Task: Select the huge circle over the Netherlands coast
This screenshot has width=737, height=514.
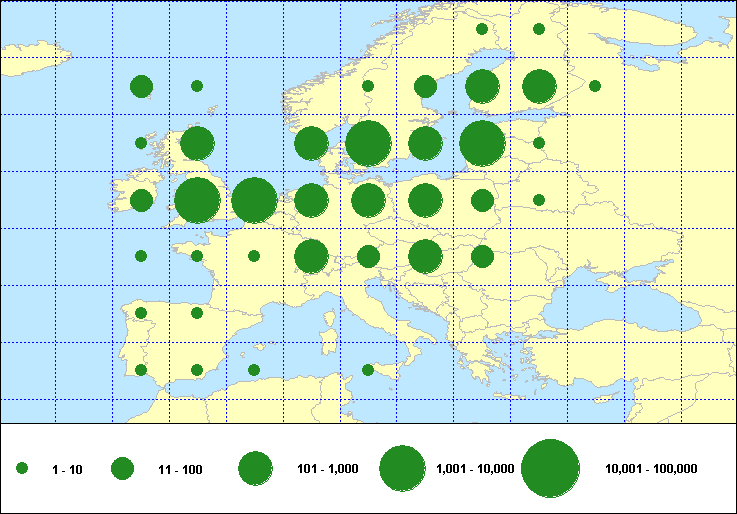Action: coord(254,200)
